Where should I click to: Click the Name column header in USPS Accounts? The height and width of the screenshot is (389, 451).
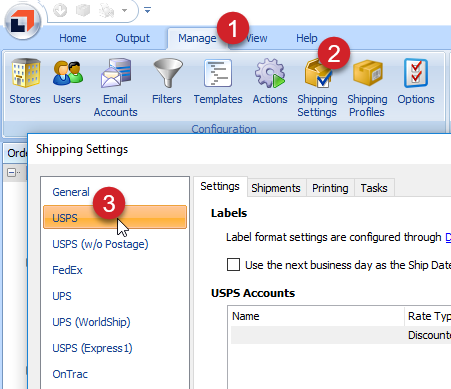click(x=317, y=316)
